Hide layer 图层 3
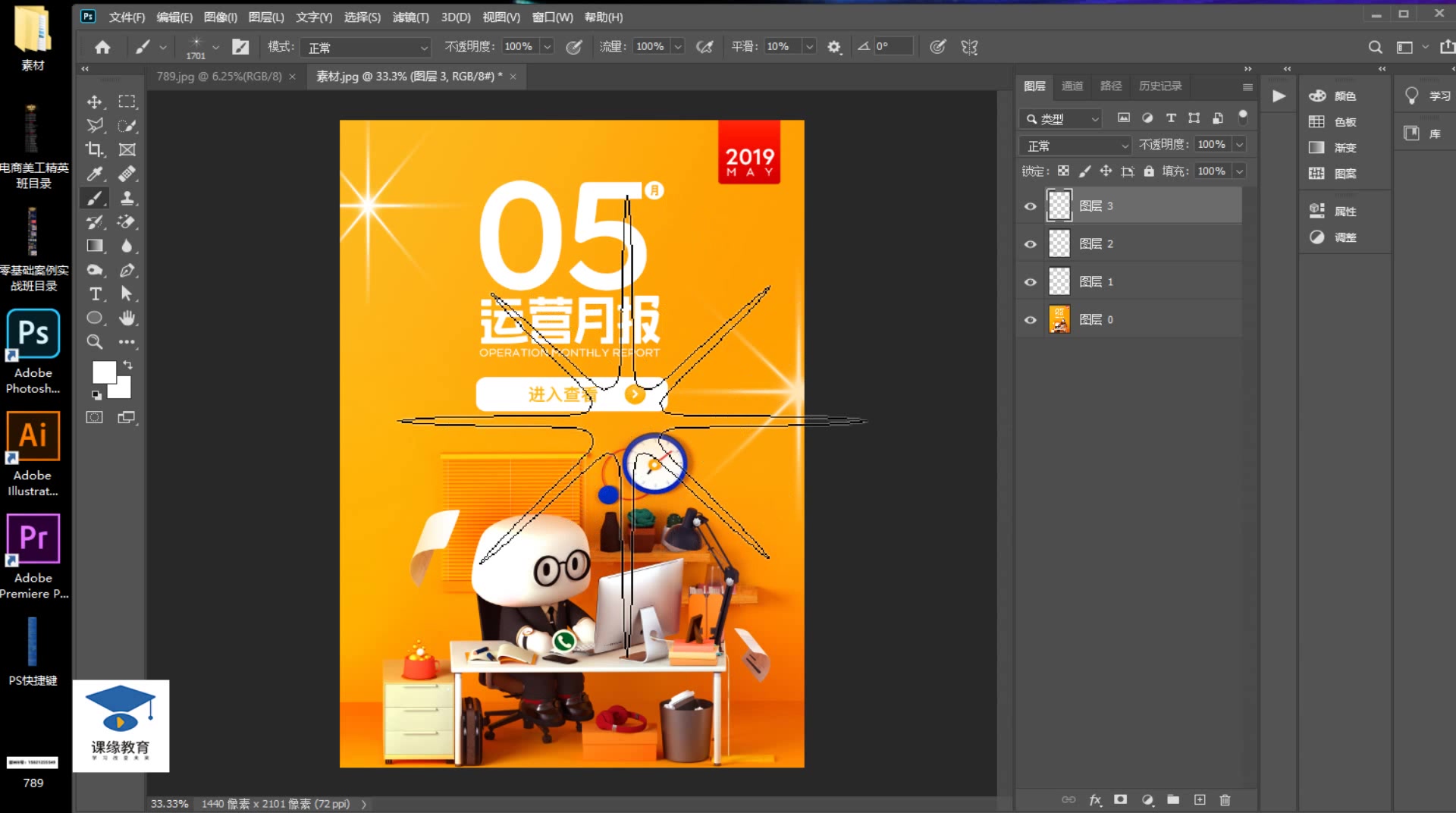The image size is (1456, 813). point(1030,206)
